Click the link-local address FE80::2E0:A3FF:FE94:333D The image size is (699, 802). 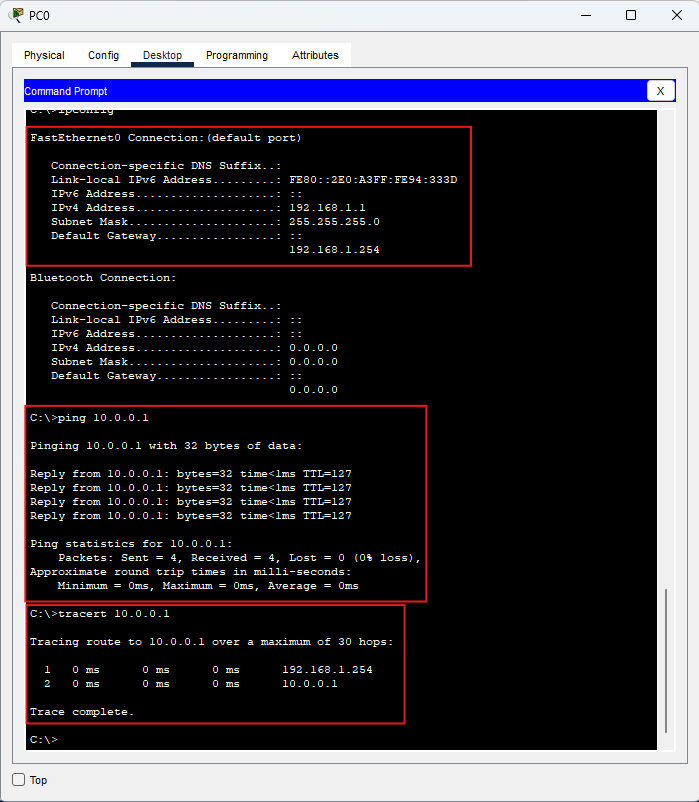click(373, 180)
